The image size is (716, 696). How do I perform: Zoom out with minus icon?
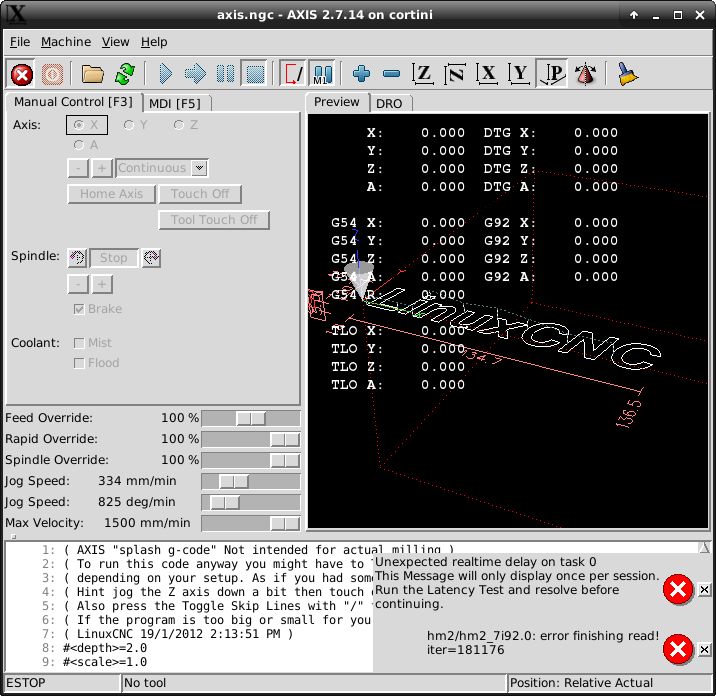click(x=391, y=74)
